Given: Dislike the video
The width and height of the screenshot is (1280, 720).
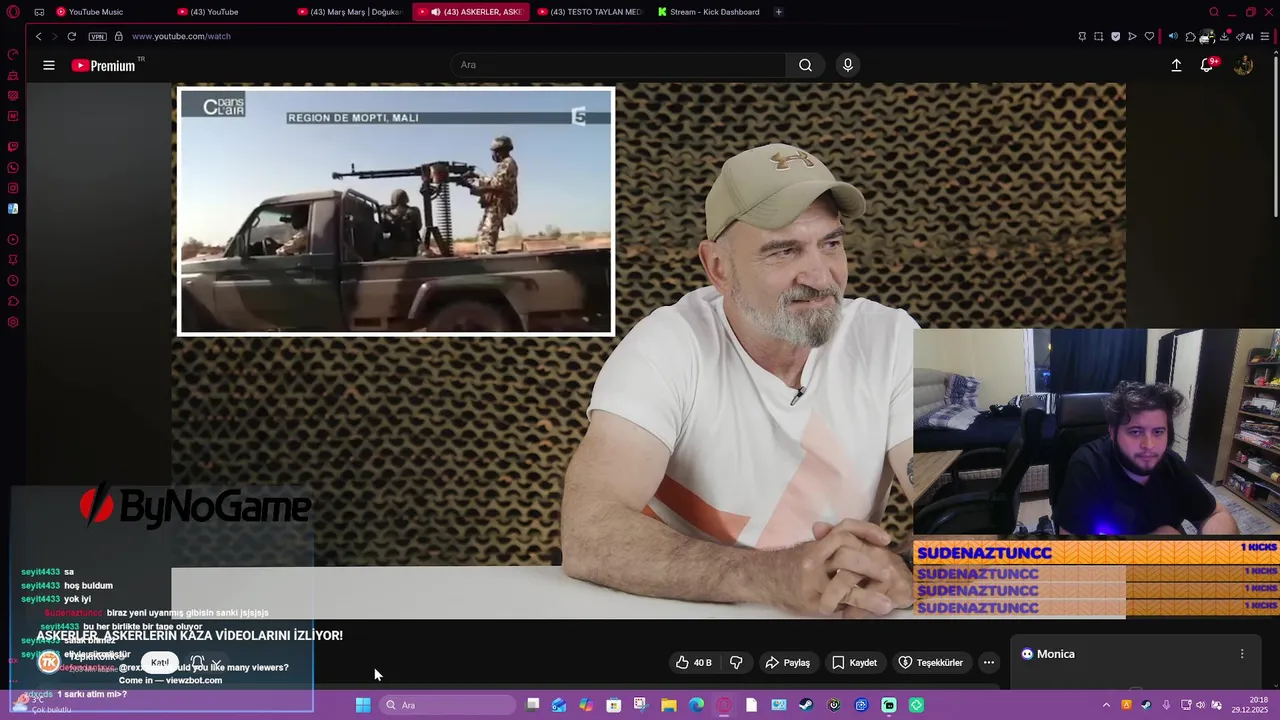Looking at the screenshot, I should tap(736, 662).
